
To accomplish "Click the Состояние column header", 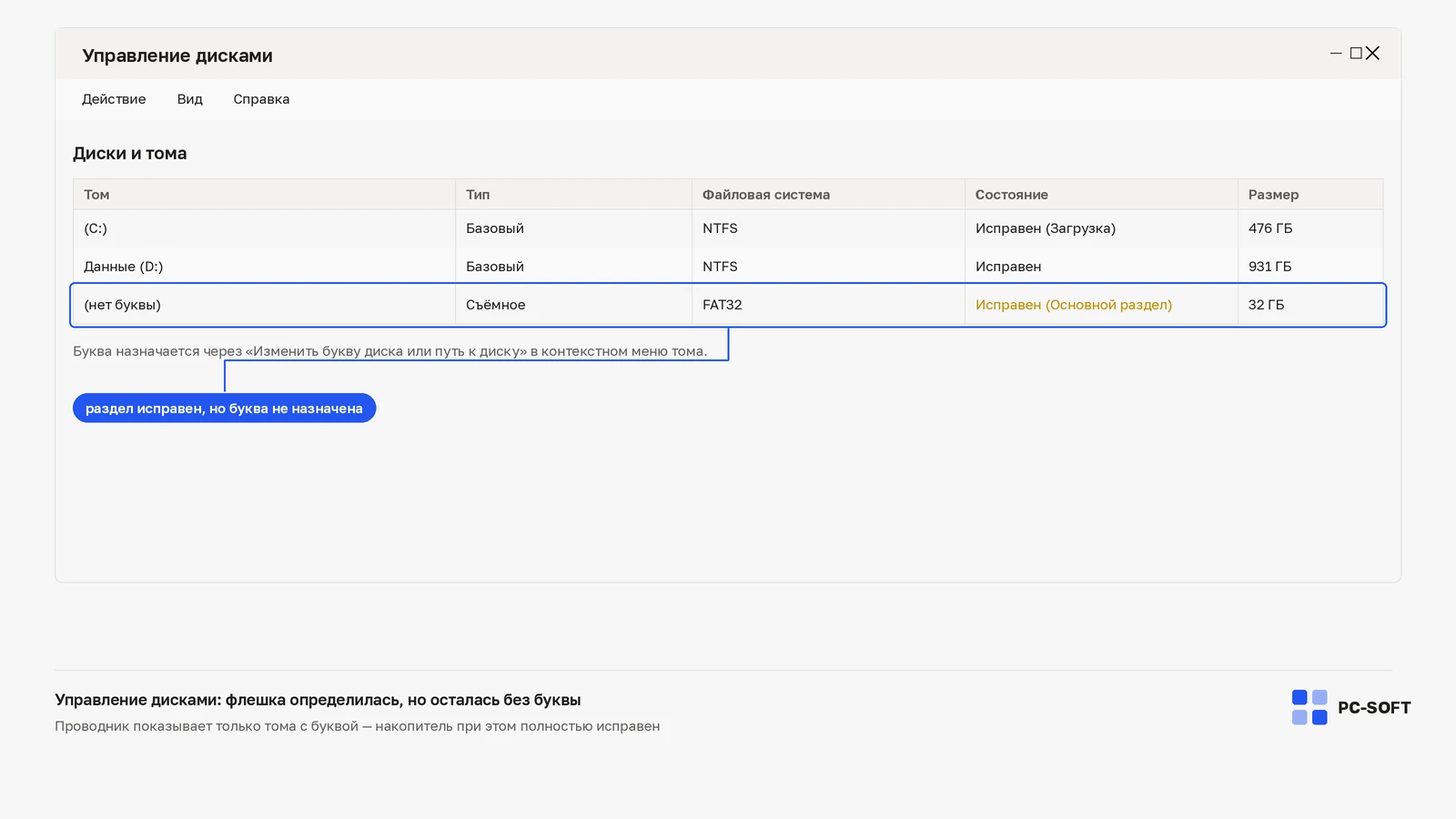I will click(1101, 195).
